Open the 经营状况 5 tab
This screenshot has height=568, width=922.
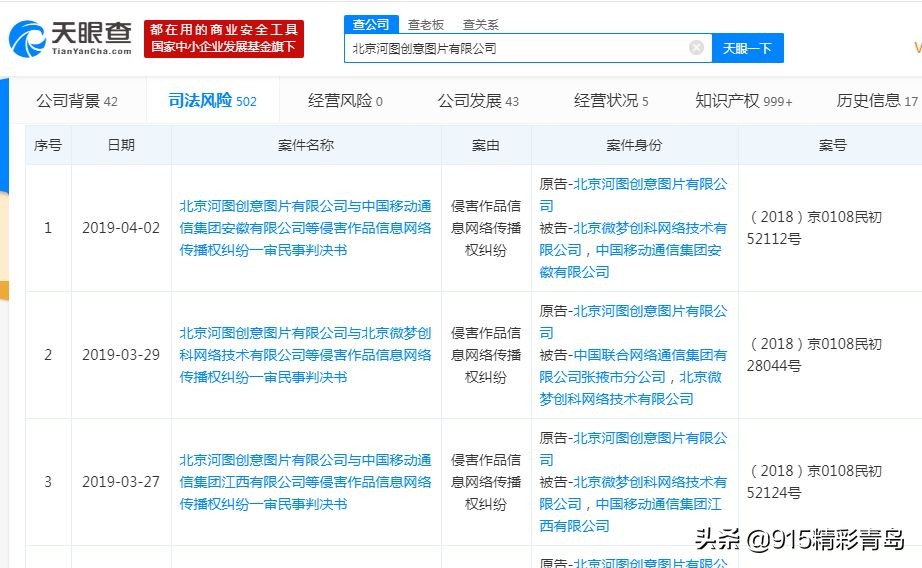611,101
